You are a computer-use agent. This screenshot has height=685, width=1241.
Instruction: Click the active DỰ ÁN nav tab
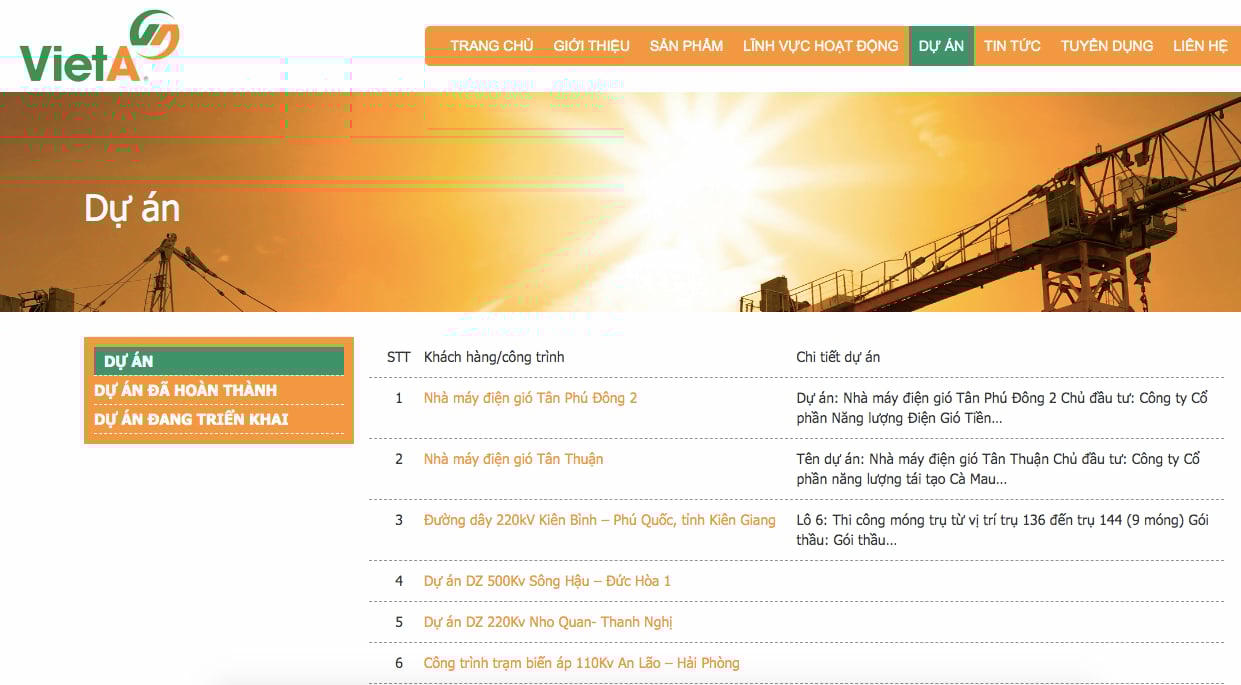click(x=940, y=46)
